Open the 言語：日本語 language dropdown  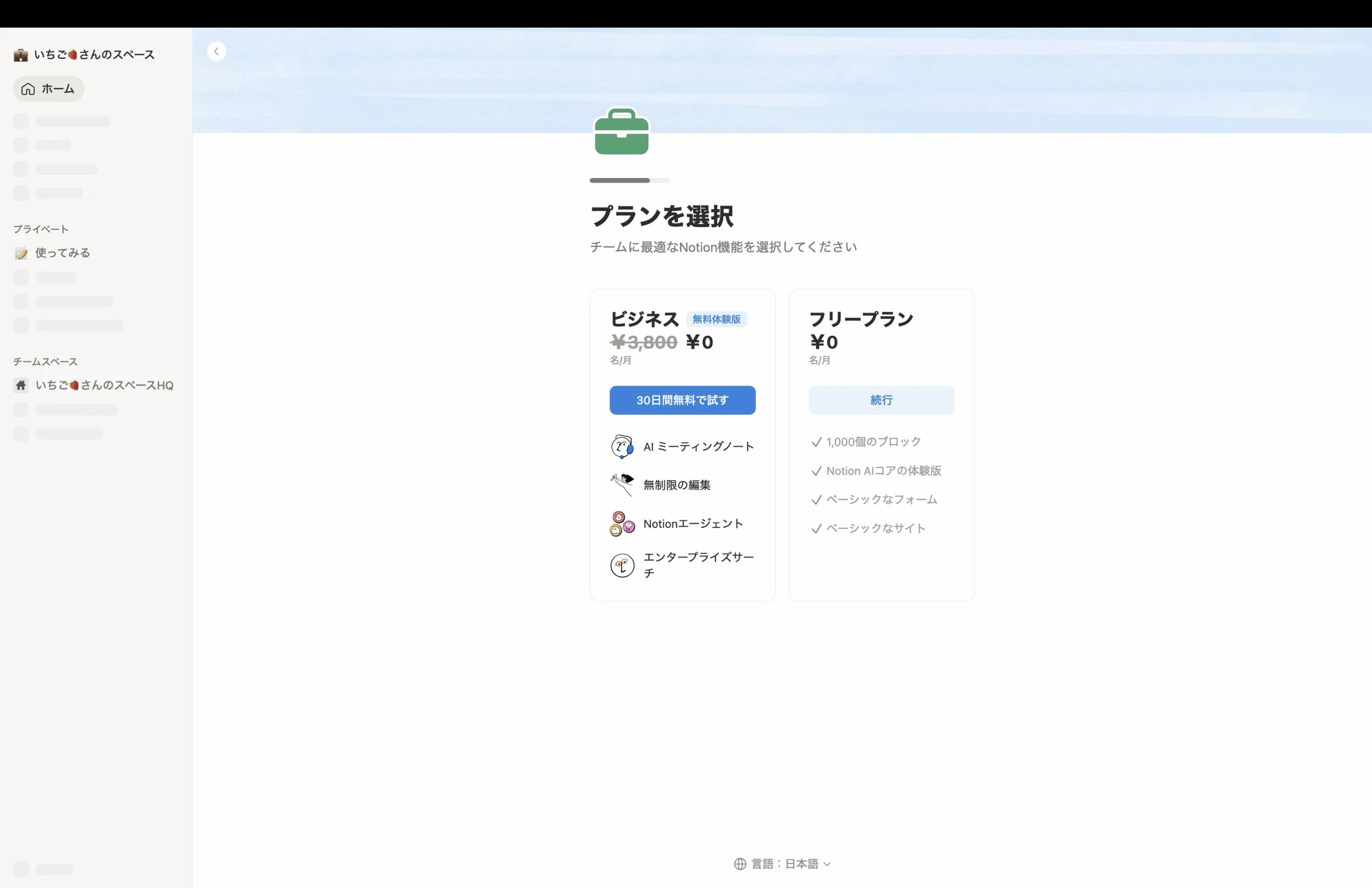tap(782, 864)
